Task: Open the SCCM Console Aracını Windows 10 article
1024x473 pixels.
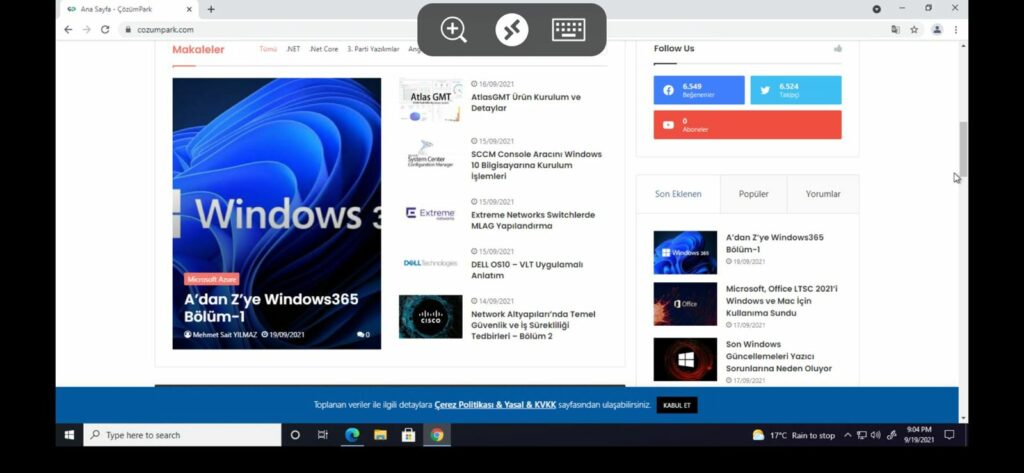Action: tap(536, 165)
